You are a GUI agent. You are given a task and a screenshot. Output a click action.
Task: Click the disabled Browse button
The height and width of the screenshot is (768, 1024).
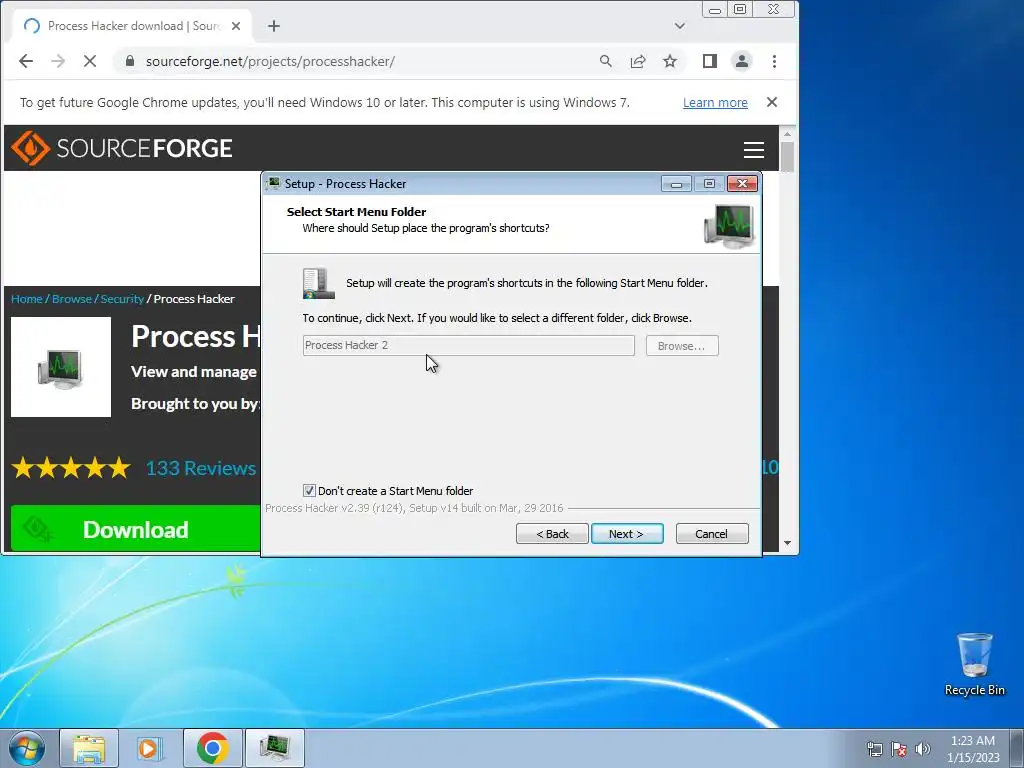click(682, 345)
